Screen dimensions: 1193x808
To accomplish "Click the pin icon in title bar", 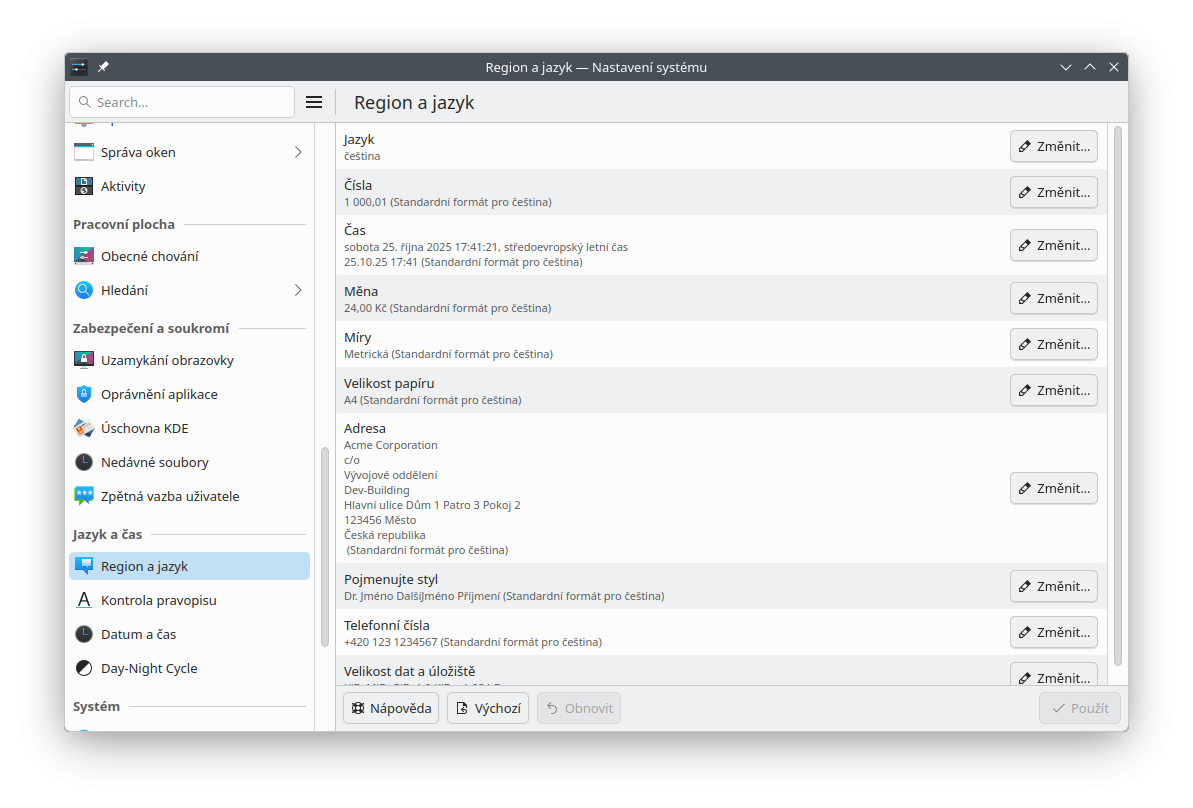I will click(x=103, y=67).
